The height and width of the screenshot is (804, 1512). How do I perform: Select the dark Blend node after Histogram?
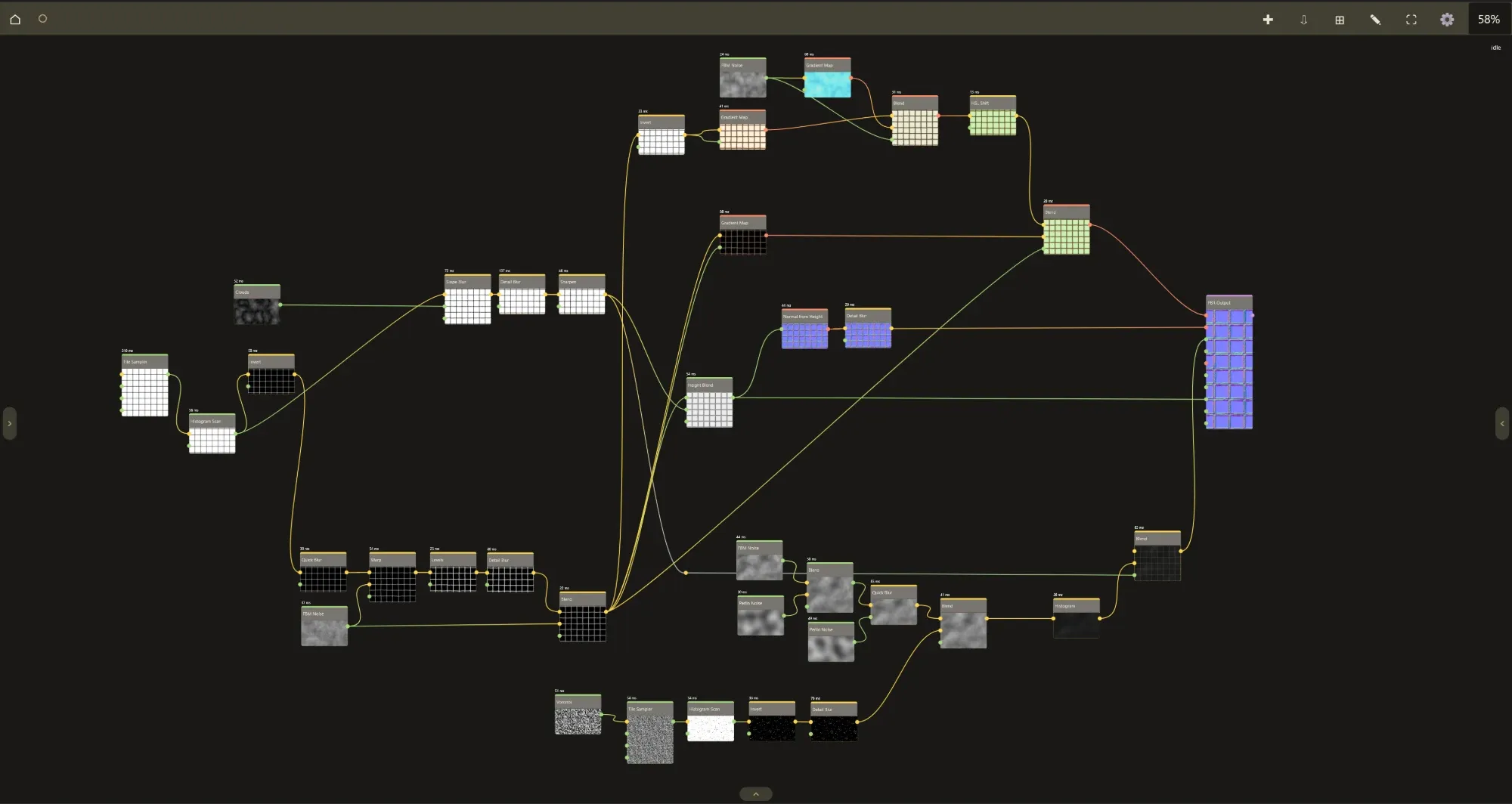1157,556
